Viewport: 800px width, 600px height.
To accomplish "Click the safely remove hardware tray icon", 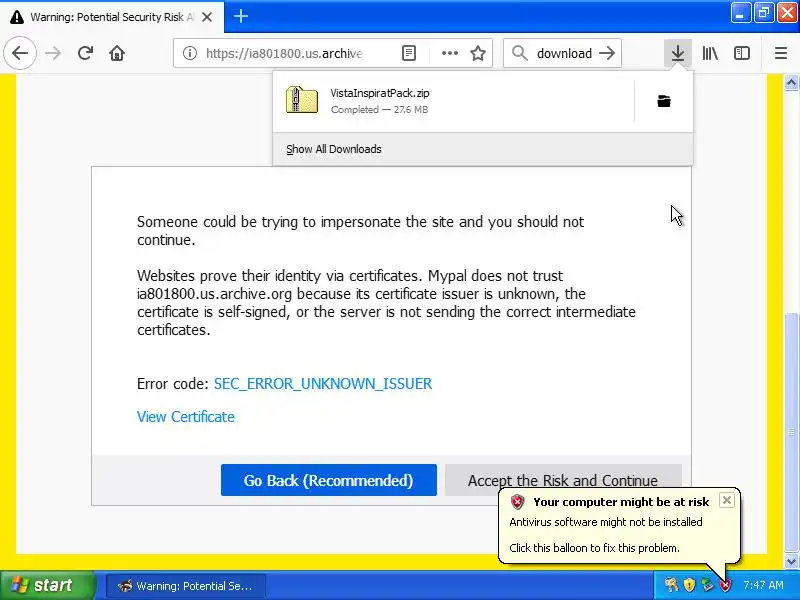I will pos(707,585).
